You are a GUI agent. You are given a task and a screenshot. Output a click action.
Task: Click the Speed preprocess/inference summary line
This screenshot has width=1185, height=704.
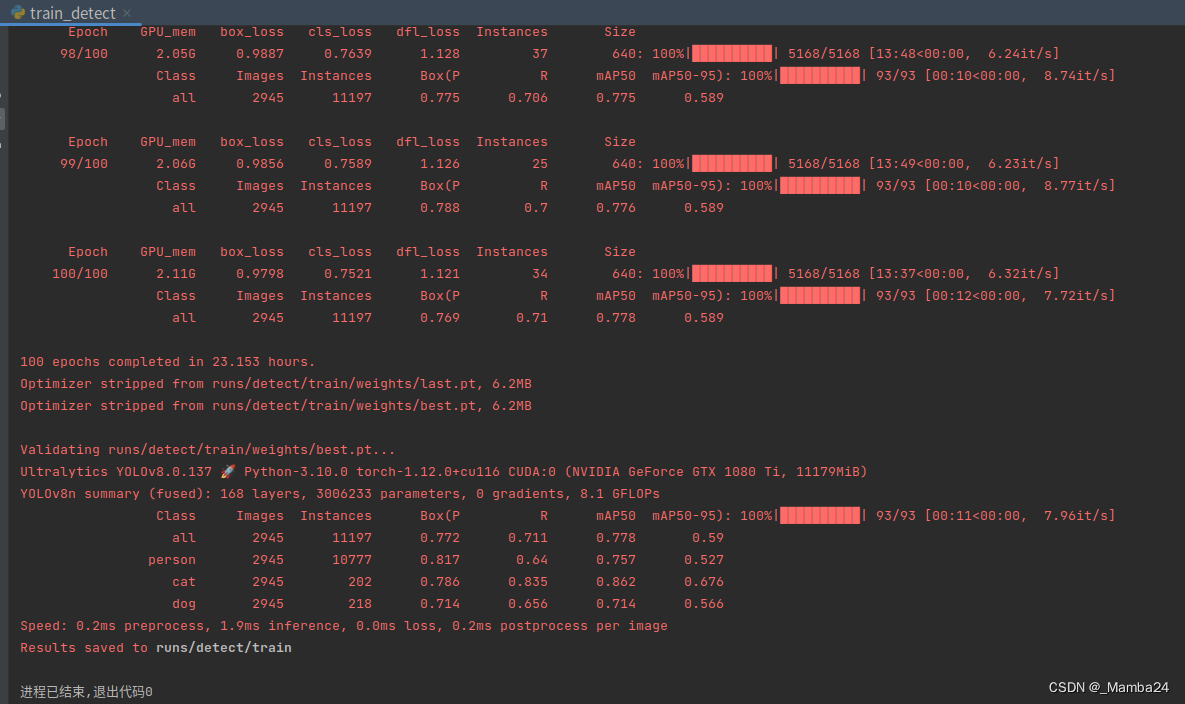pos(344,625)
